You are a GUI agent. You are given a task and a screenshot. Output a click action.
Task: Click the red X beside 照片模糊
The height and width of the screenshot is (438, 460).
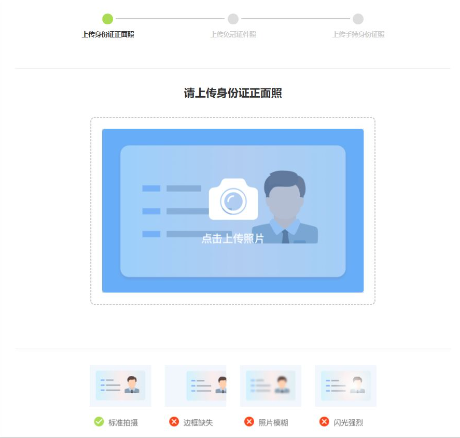click(x=249, y=422)
